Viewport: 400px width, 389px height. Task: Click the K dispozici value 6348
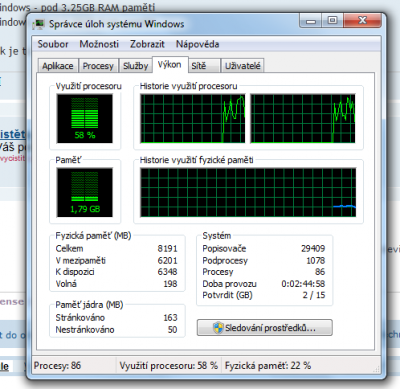[x=167, y=272]
